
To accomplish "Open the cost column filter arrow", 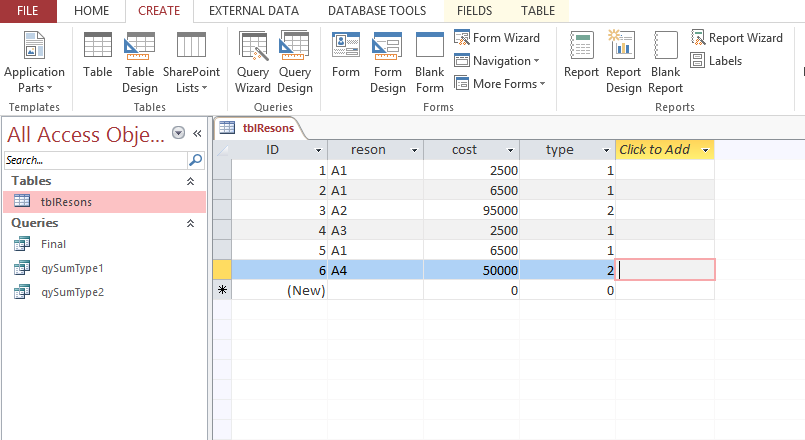I will coord(509,150).
